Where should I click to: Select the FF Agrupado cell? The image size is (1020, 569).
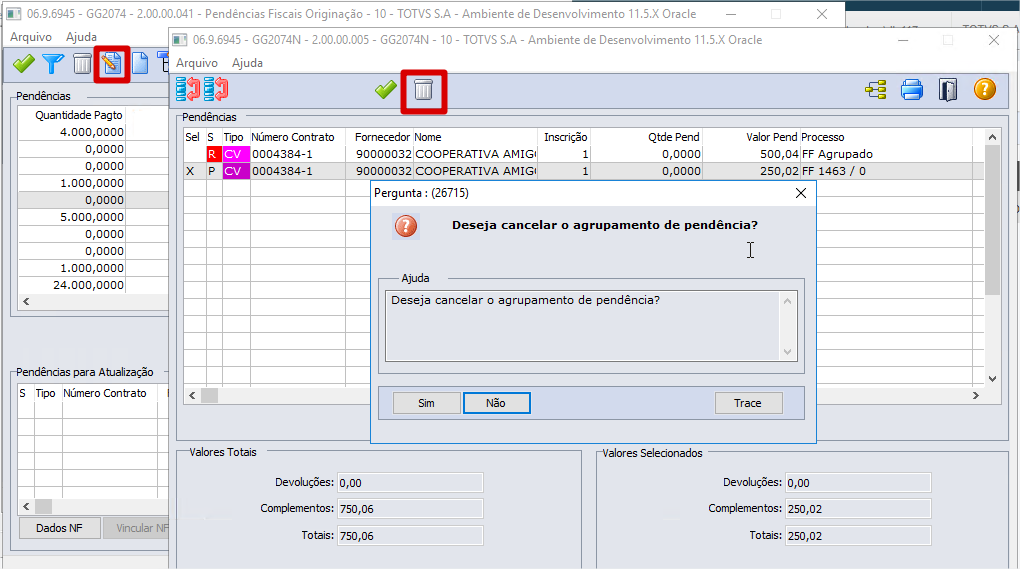[x=837, y=154]
